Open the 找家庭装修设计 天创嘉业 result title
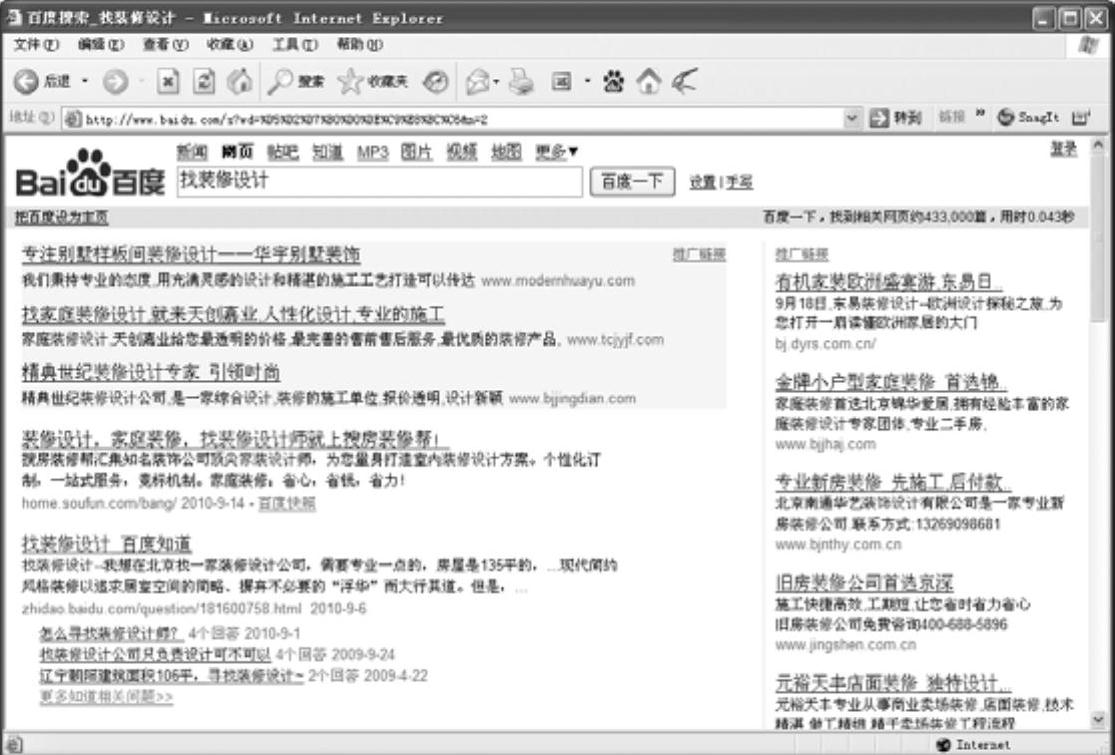This screenshot has width=1115, height=755. 233,314
